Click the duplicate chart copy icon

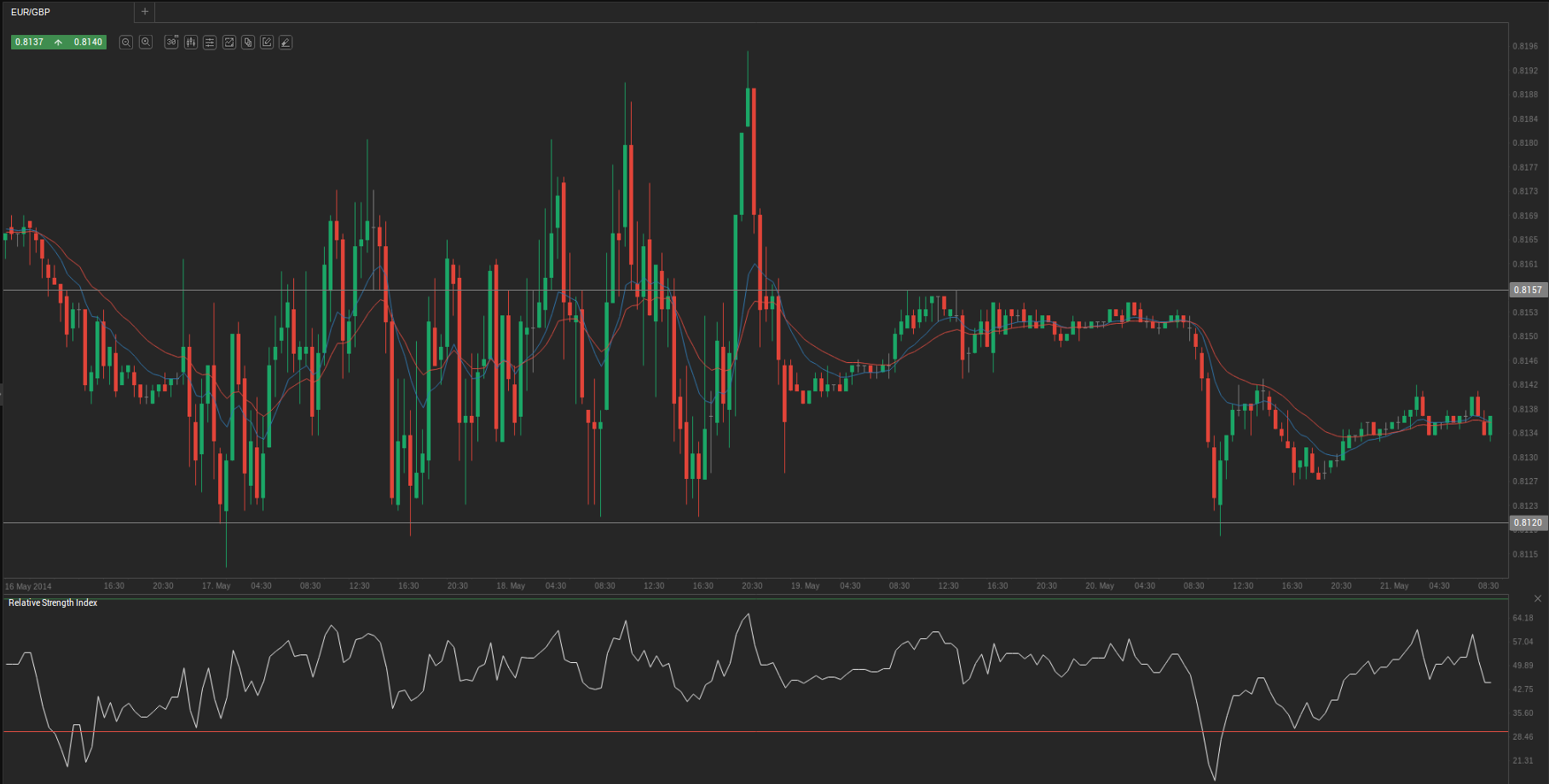[248, 43]
